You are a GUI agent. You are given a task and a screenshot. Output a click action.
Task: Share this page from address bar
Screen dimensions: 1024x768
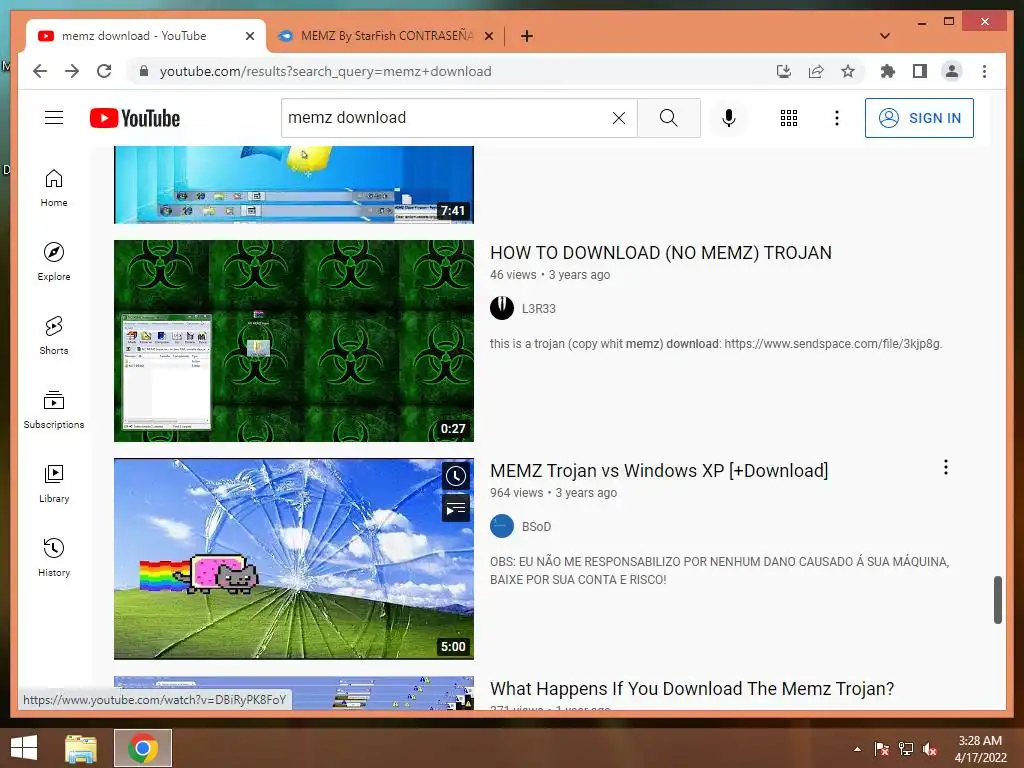pyautogui.click(x=816, y=71)
